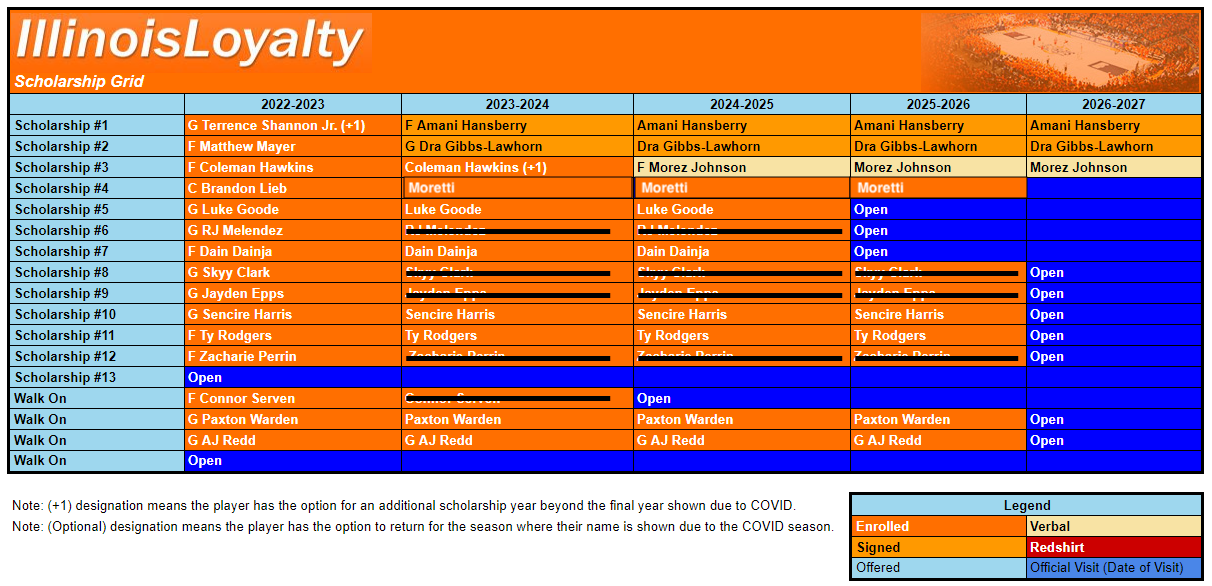1212x586 pixels.
Task: Select the 2024-2025 column header
Action: pos(741,104)
